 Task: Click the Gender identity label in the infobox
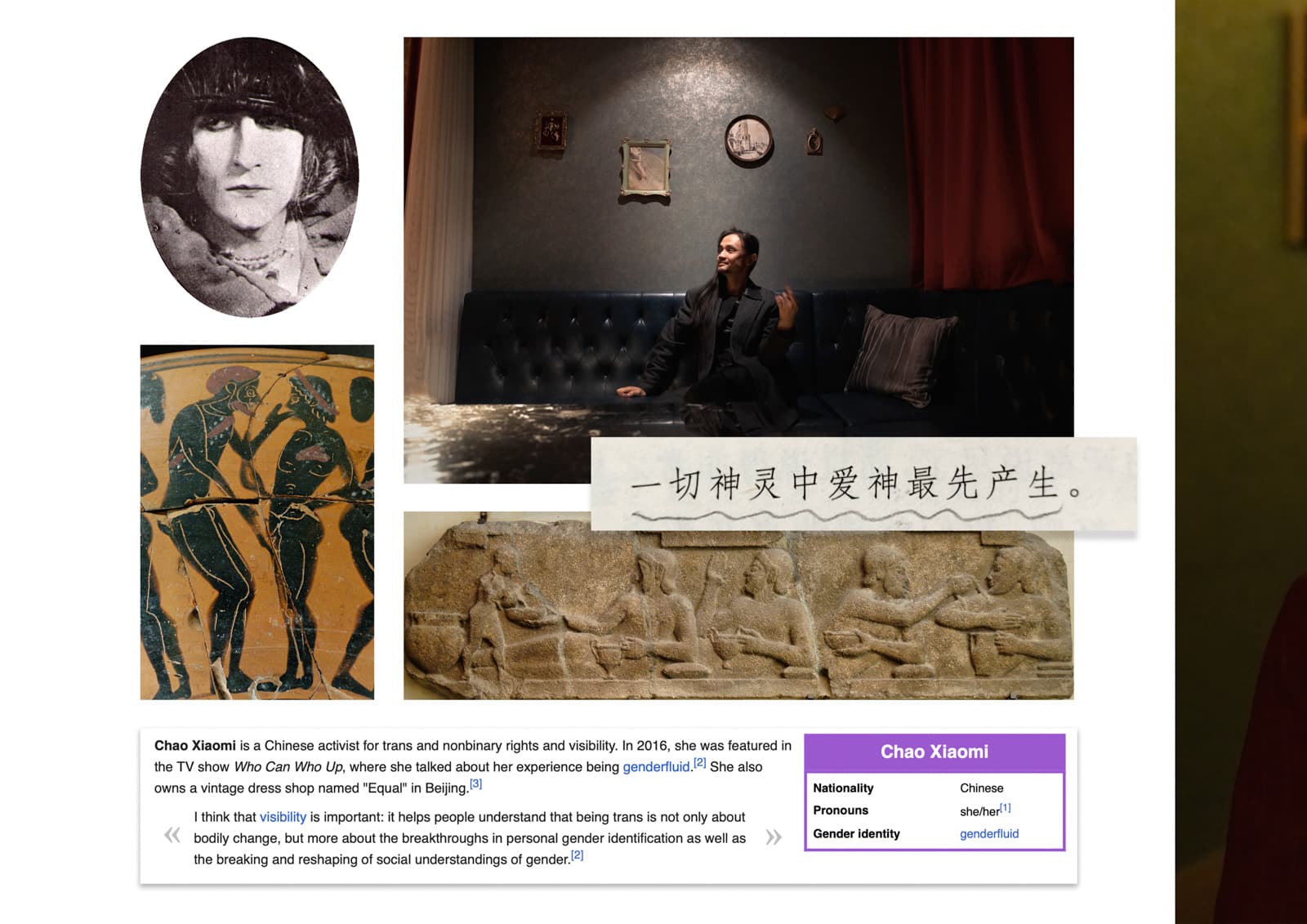(856, 834)
